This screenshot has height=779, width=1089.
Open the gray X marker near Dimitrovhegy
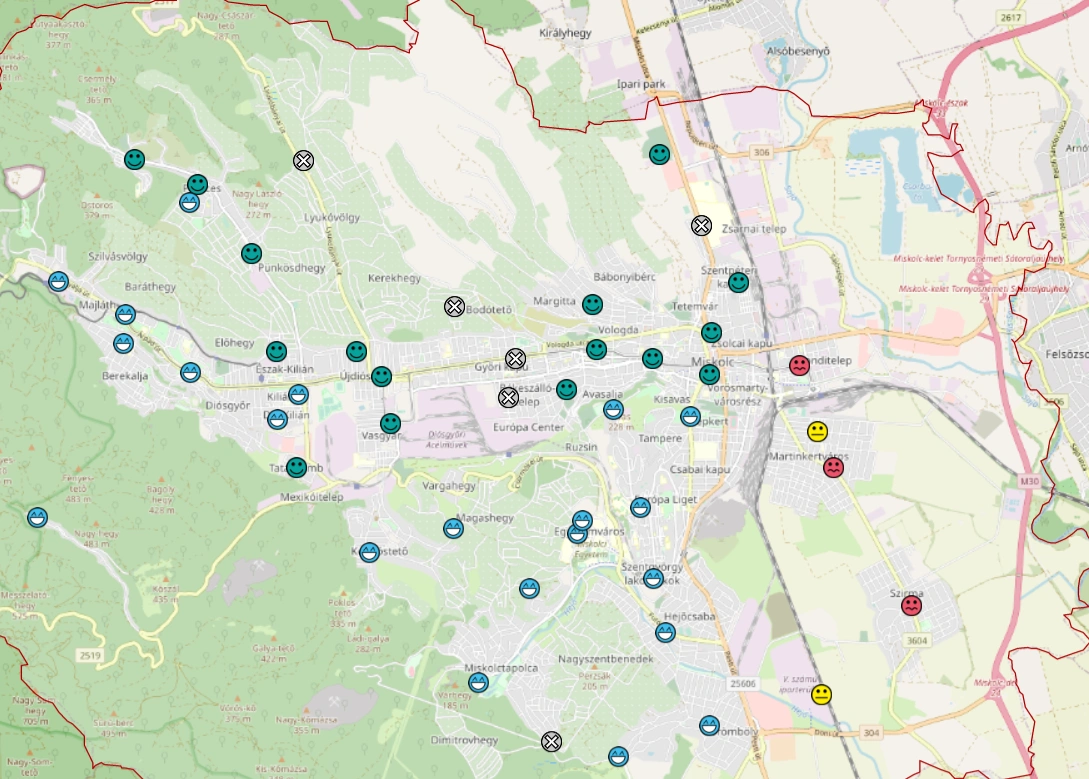551,741
